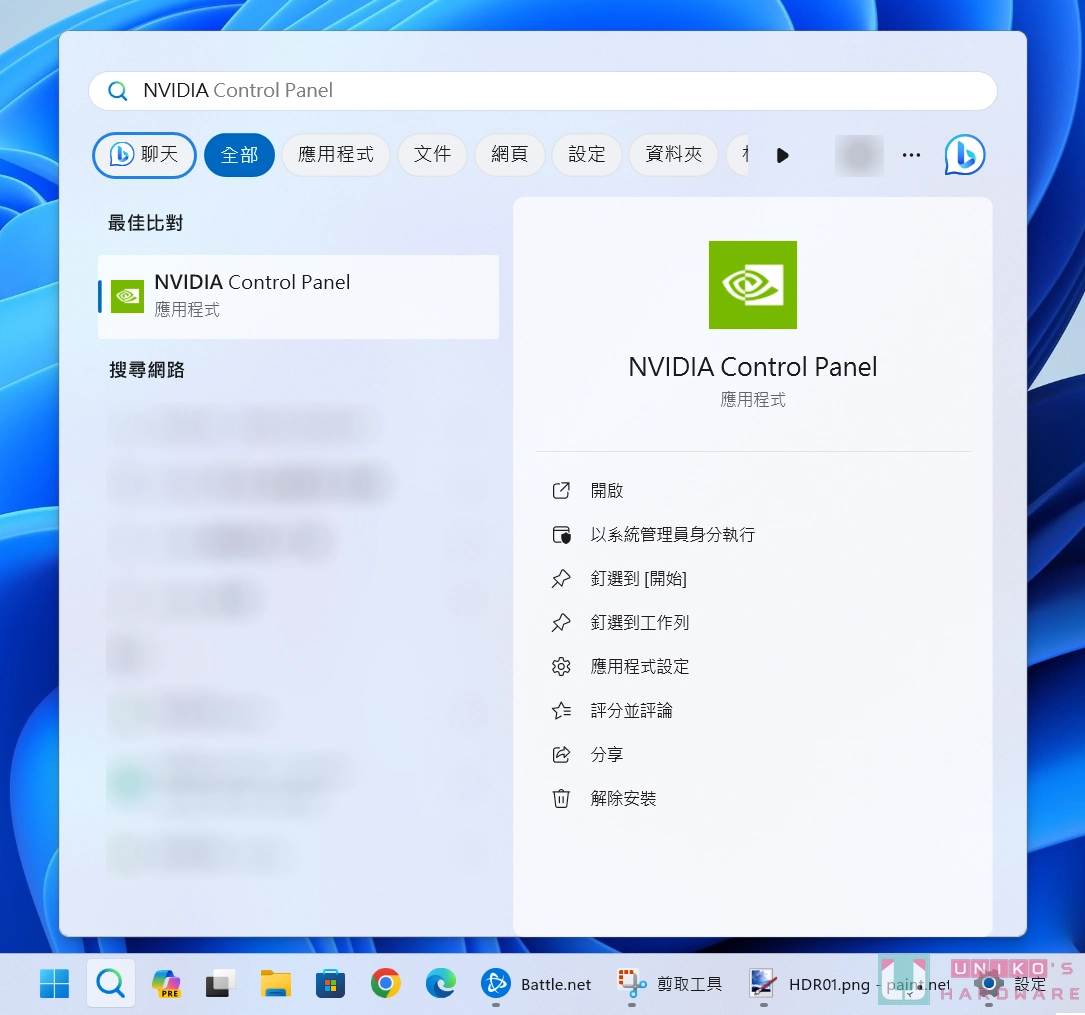Click the NVIDIA Control Panel title in details pane
Image resolution: width=1085 pixels, height=1015 pixels.
pyautogui.click(x=752, y=367)
